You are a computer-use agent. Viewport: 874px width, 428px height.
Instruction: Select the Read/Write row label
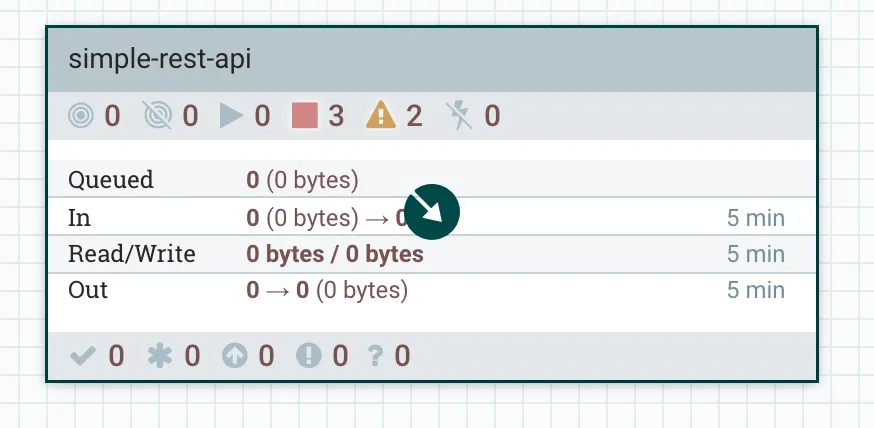tap(132, 254)
